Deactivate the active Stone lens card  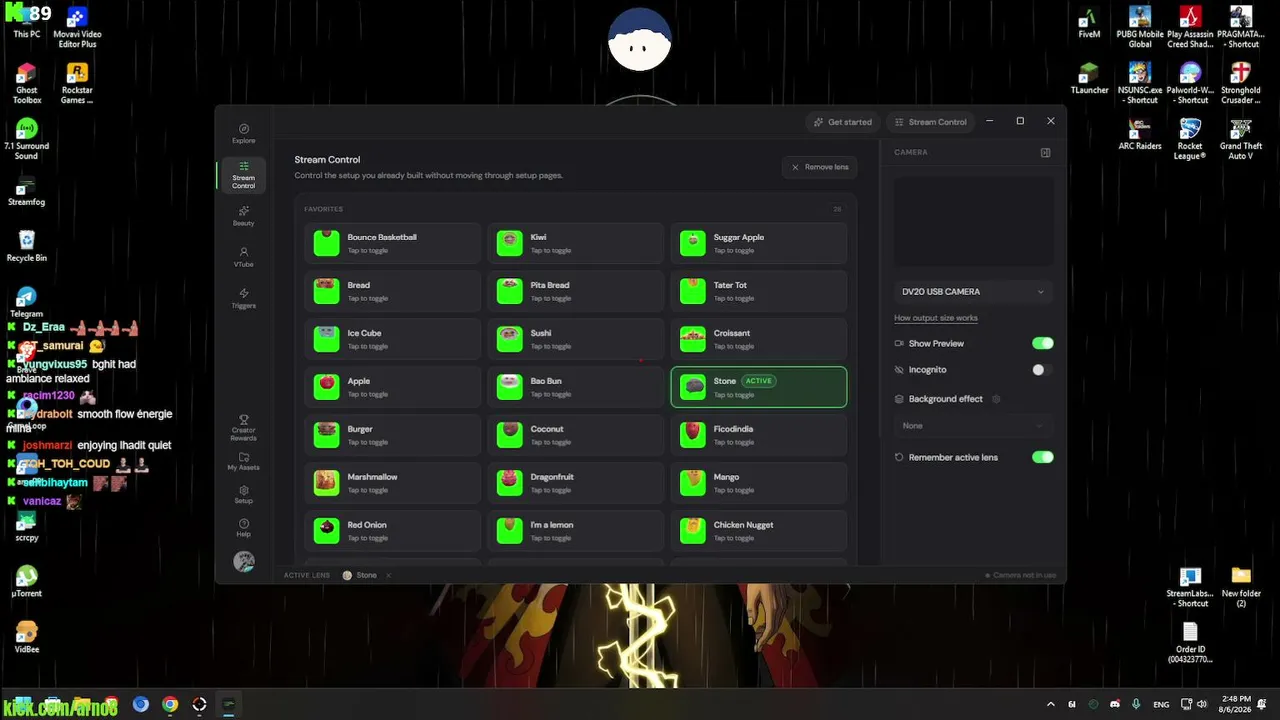[759, 387]
